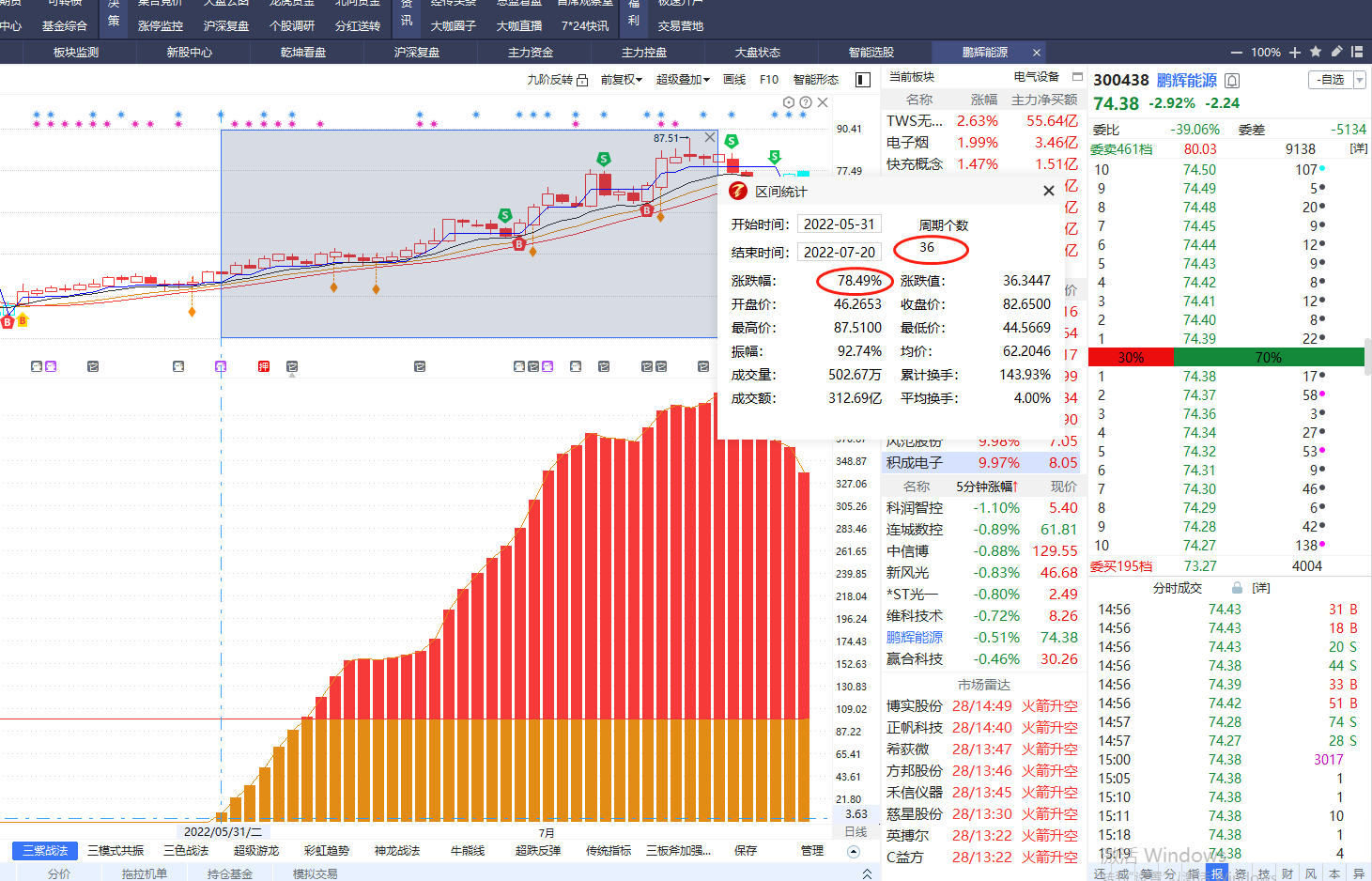This screenshot has width=1372, height=881.
Task: Click the 画线 drawing tool button
Action: pos(734,80)
